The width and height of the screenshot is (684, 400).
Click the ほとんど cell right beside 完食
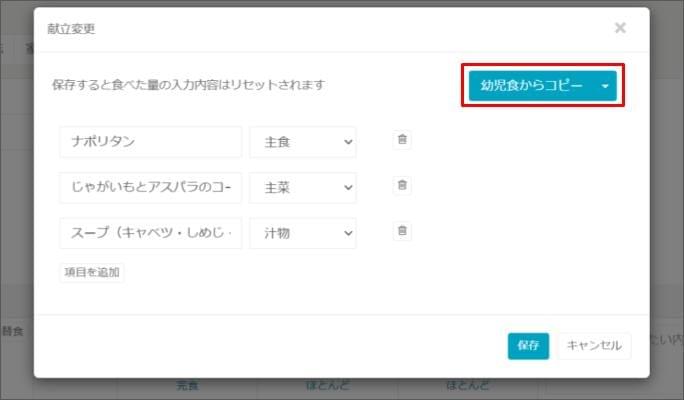coord(327,386)
